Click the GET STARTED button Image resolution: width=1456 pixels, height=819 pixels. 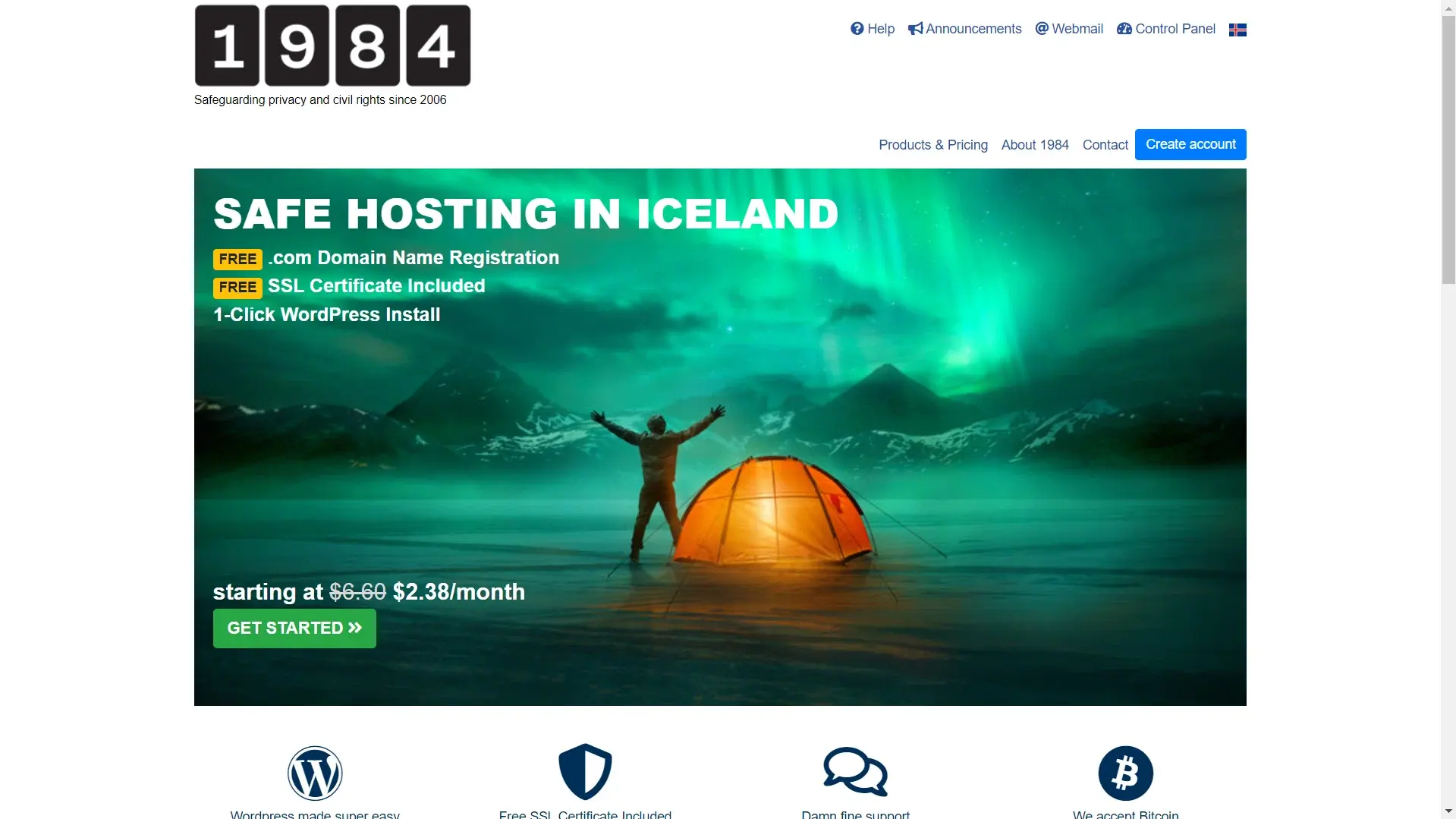pyautogui.click(x=294, y=628)
